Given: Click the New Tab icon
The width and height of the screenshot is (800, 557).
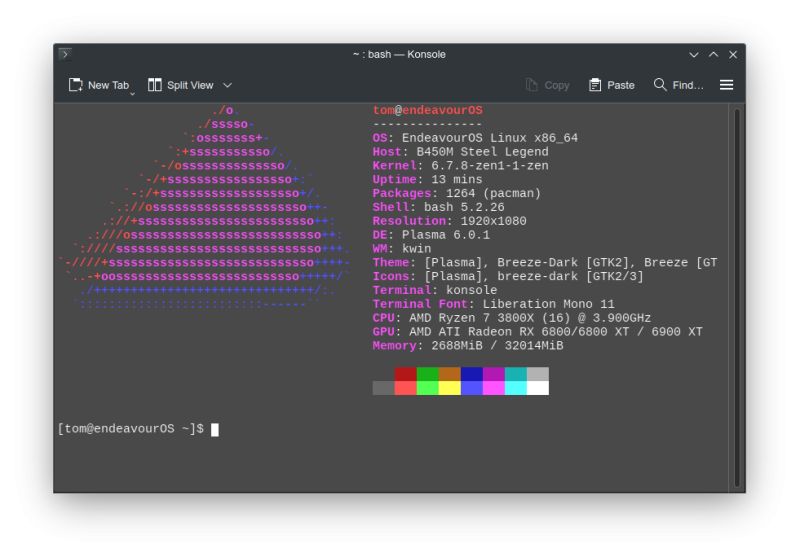Looking at the screenshot, I should tap(76, 85).
